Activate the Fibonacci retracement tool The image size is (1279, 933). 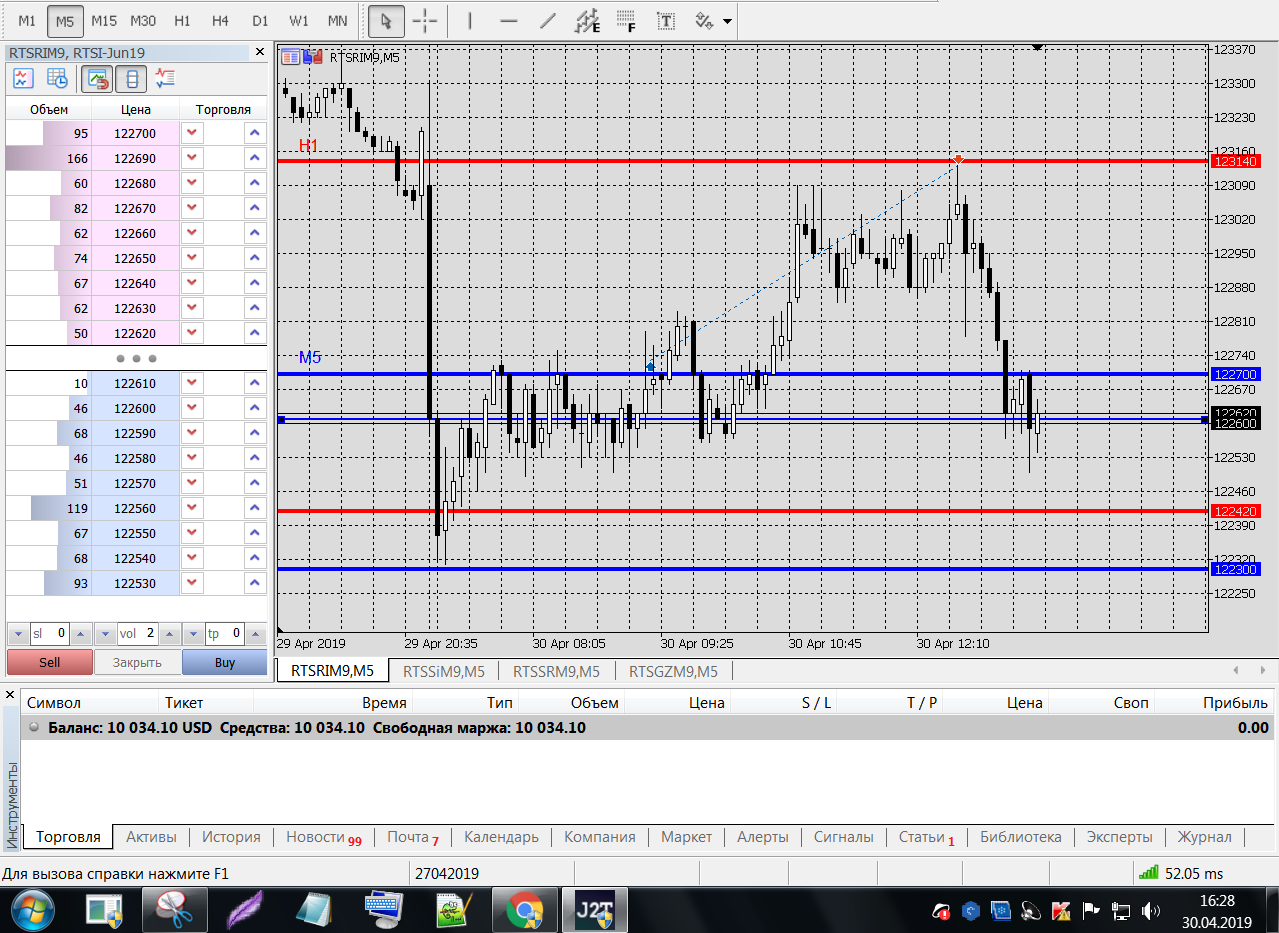point(626,20)
